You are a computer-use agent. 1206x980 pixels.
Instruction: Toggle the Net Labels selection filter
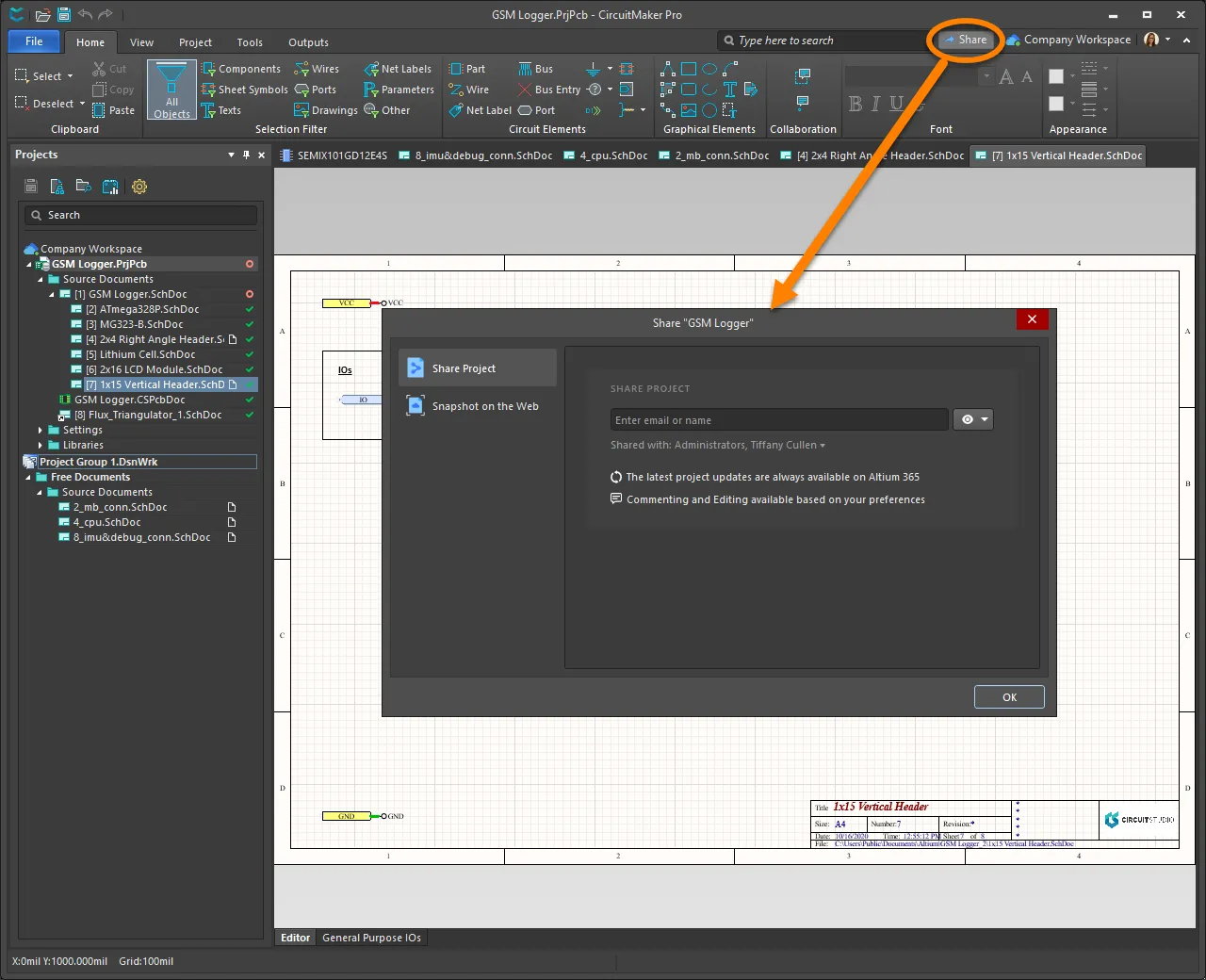click(x=398, y=69)
